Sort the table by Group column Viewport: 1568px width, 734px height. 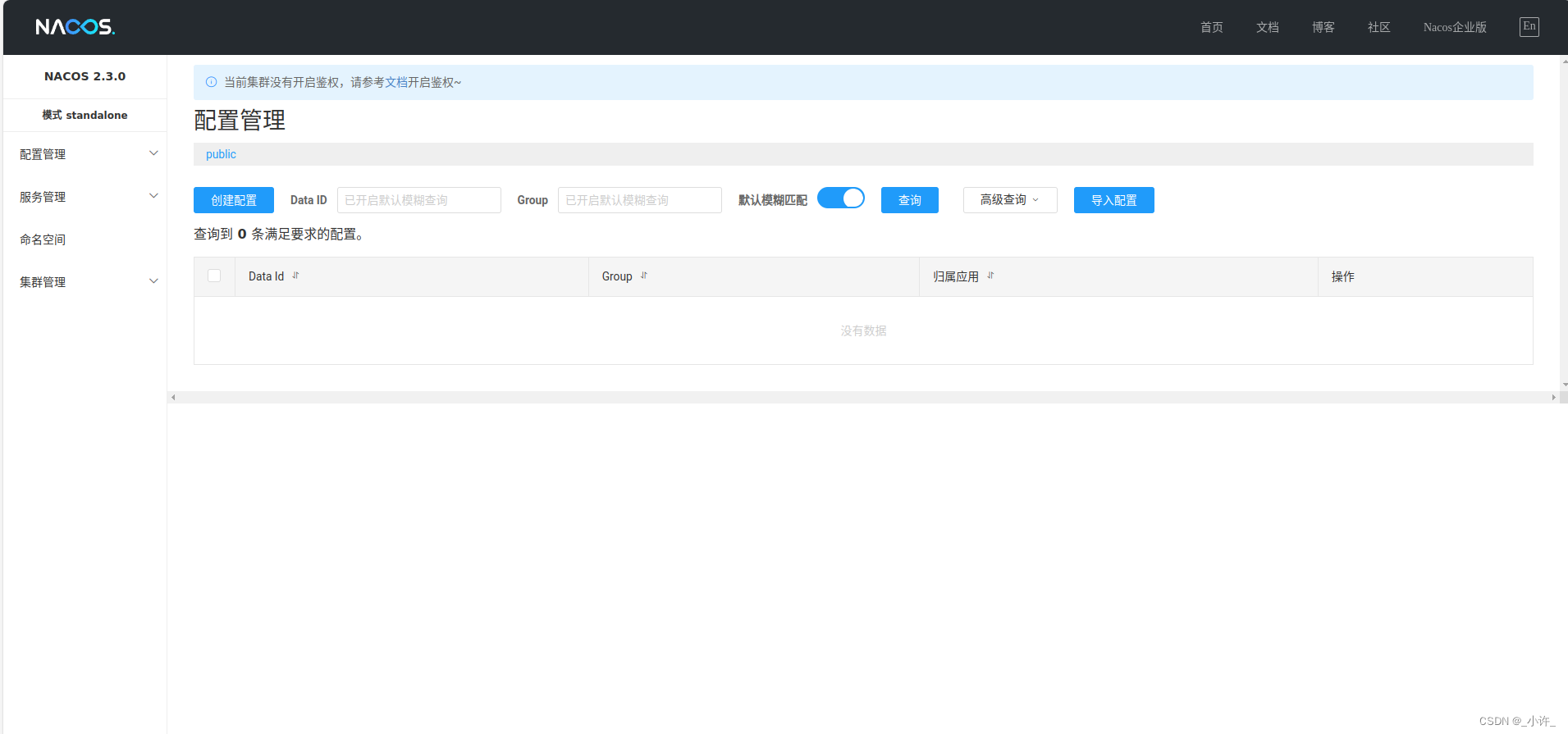pyautogui.click(x=644, y=276)
